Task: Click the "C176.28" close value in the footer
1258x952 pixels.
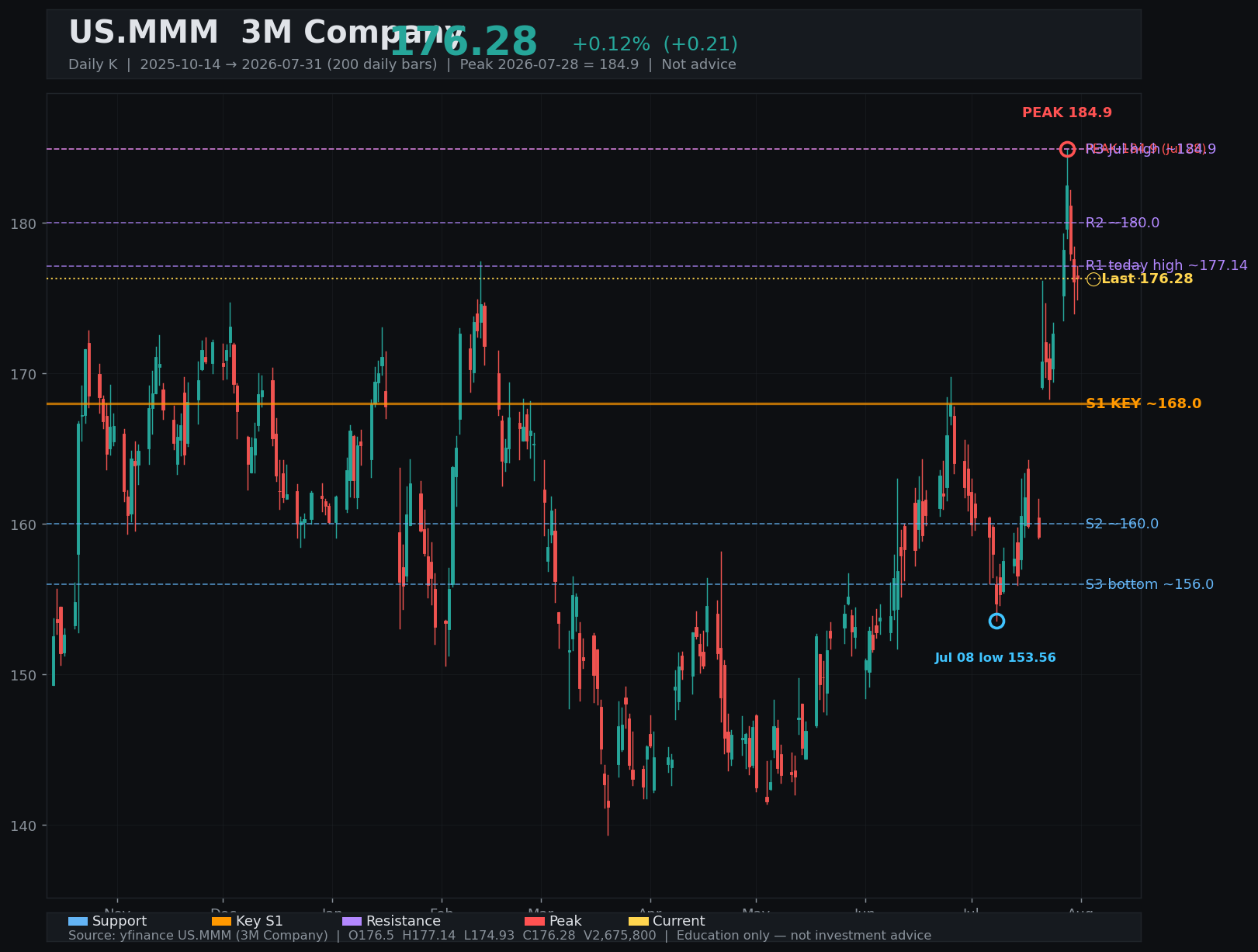Action: click(x=549, y=936)
